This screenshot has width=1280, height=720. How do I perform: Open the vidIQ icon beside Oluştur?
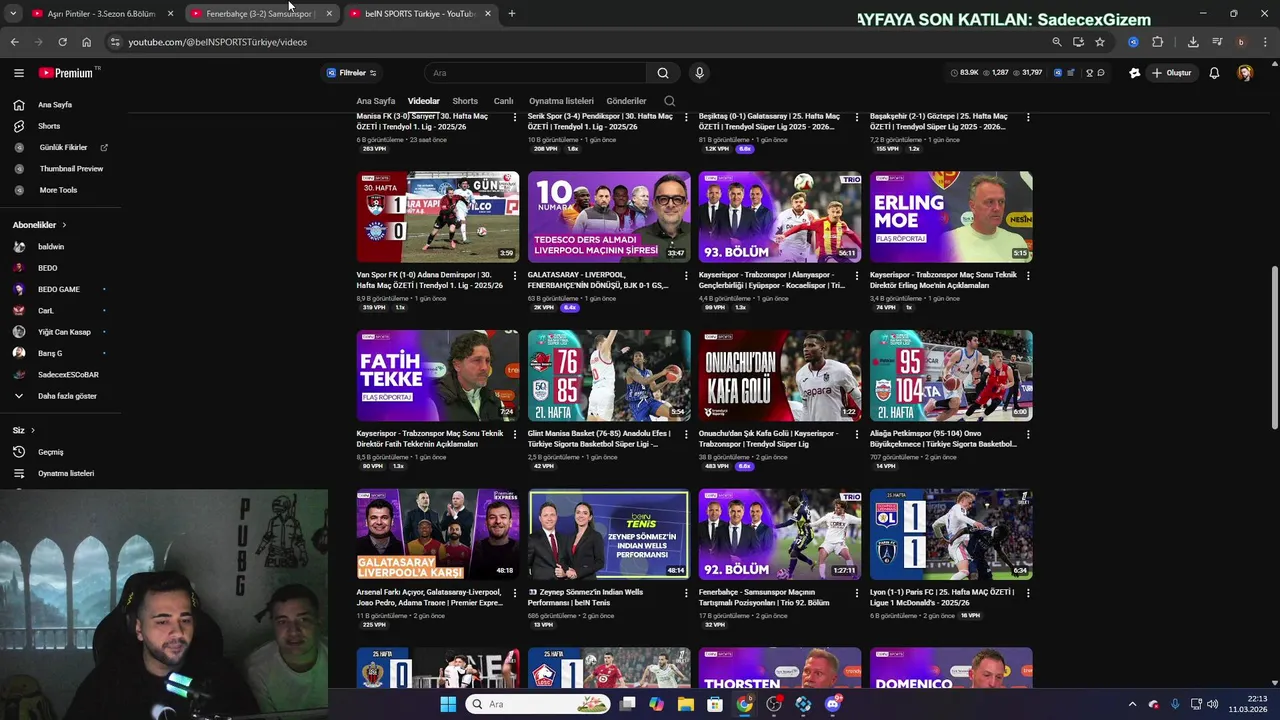coord(1134,73)
